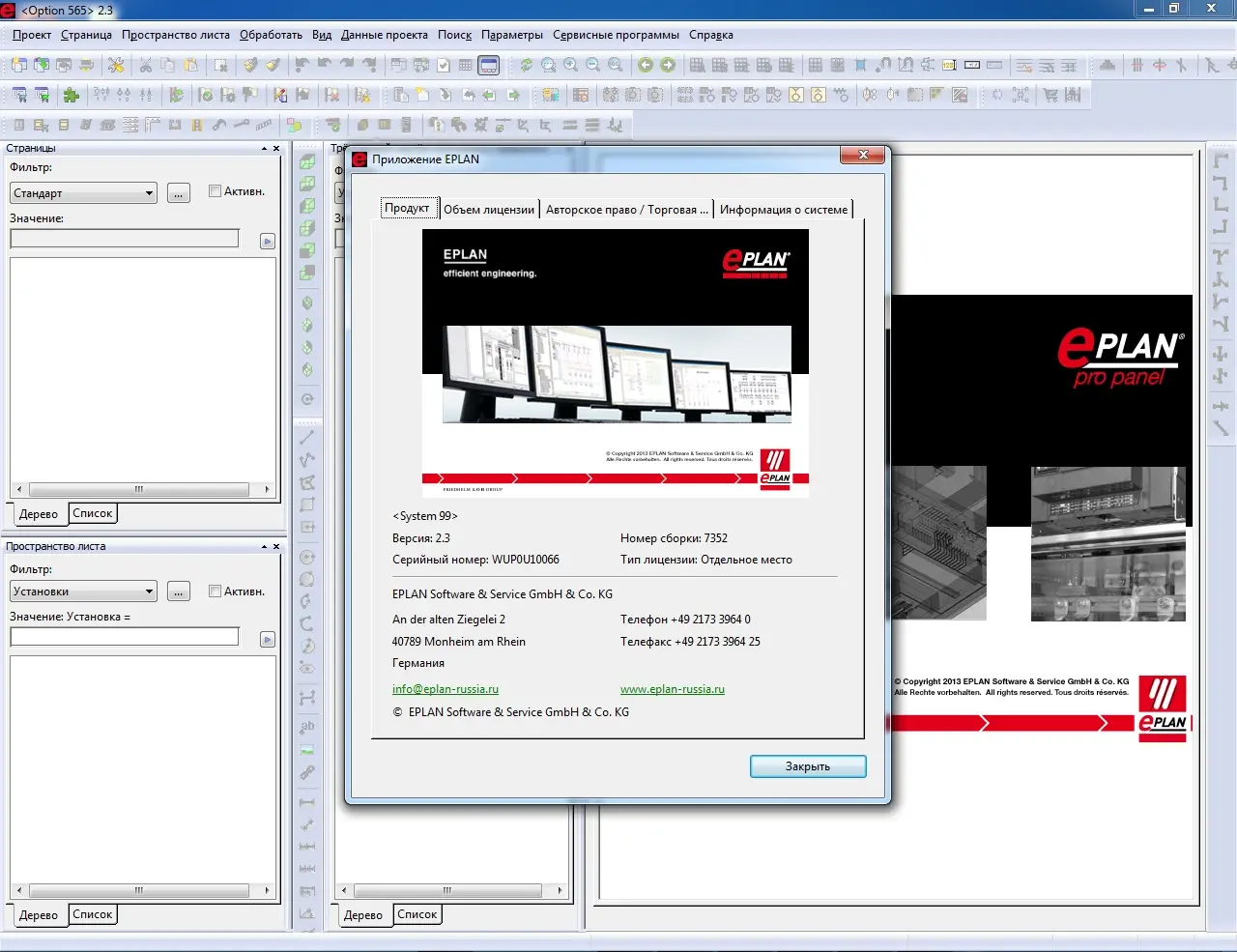Switch to Информация о системе tab

pos(784,209)
